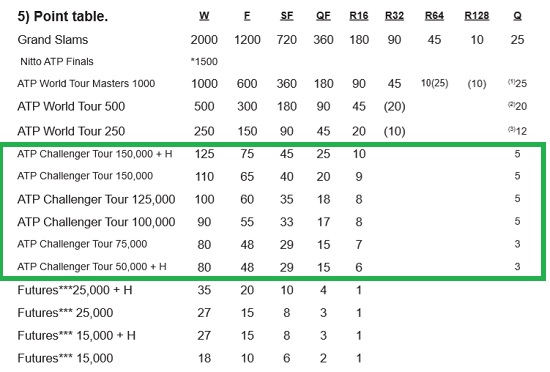Click the ATP World Tour 250 label
Viewport: 550px width, 372px height.
71,131
